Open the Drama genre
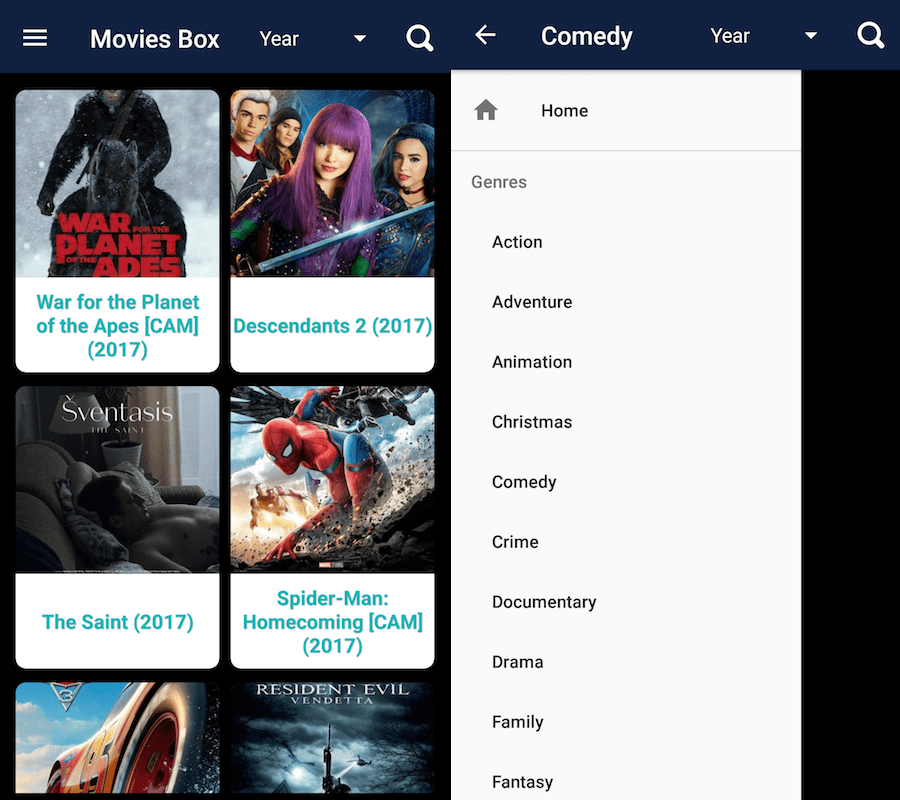This screenshot has width=900, height=800. (626, 662)
